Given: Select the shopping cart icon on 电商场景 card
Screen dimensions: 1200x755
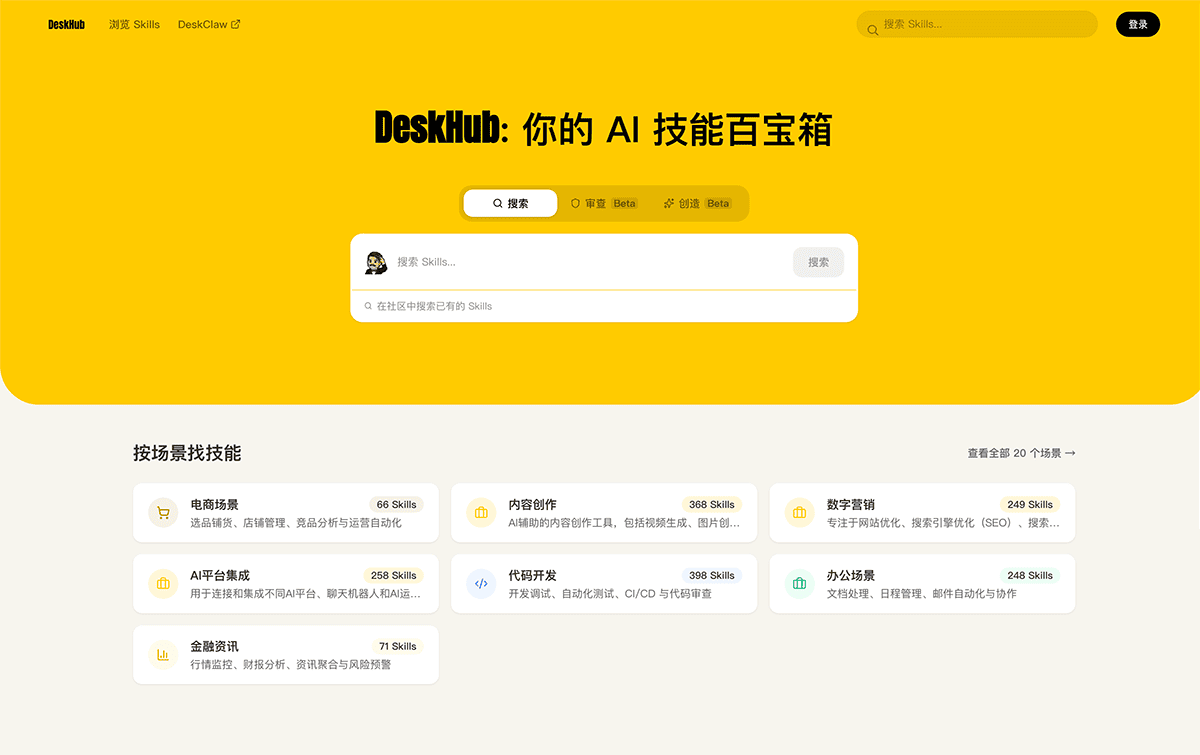Looking at the screenshot, I should (163, 512).
